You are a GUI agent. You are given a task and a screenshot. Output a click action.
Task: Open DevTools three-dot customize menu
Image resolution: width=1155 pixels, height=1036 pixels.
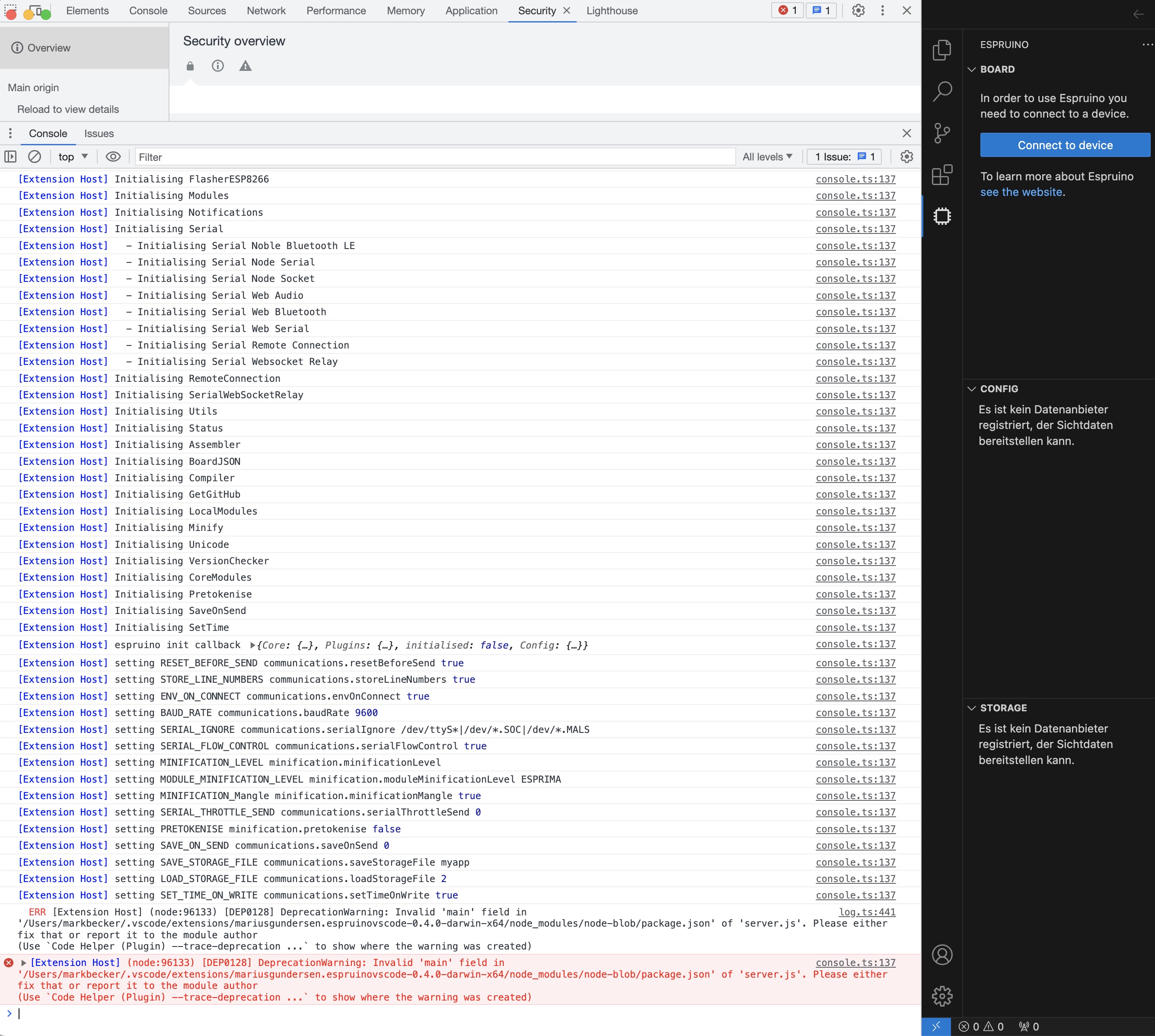point(883,10)
